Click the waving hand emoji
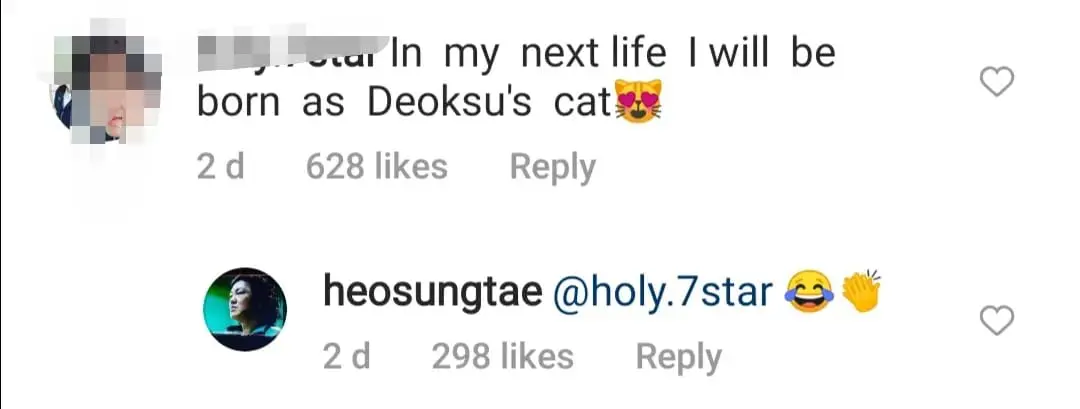Viewport: 1080px width, 409px height. coord(861,291)
